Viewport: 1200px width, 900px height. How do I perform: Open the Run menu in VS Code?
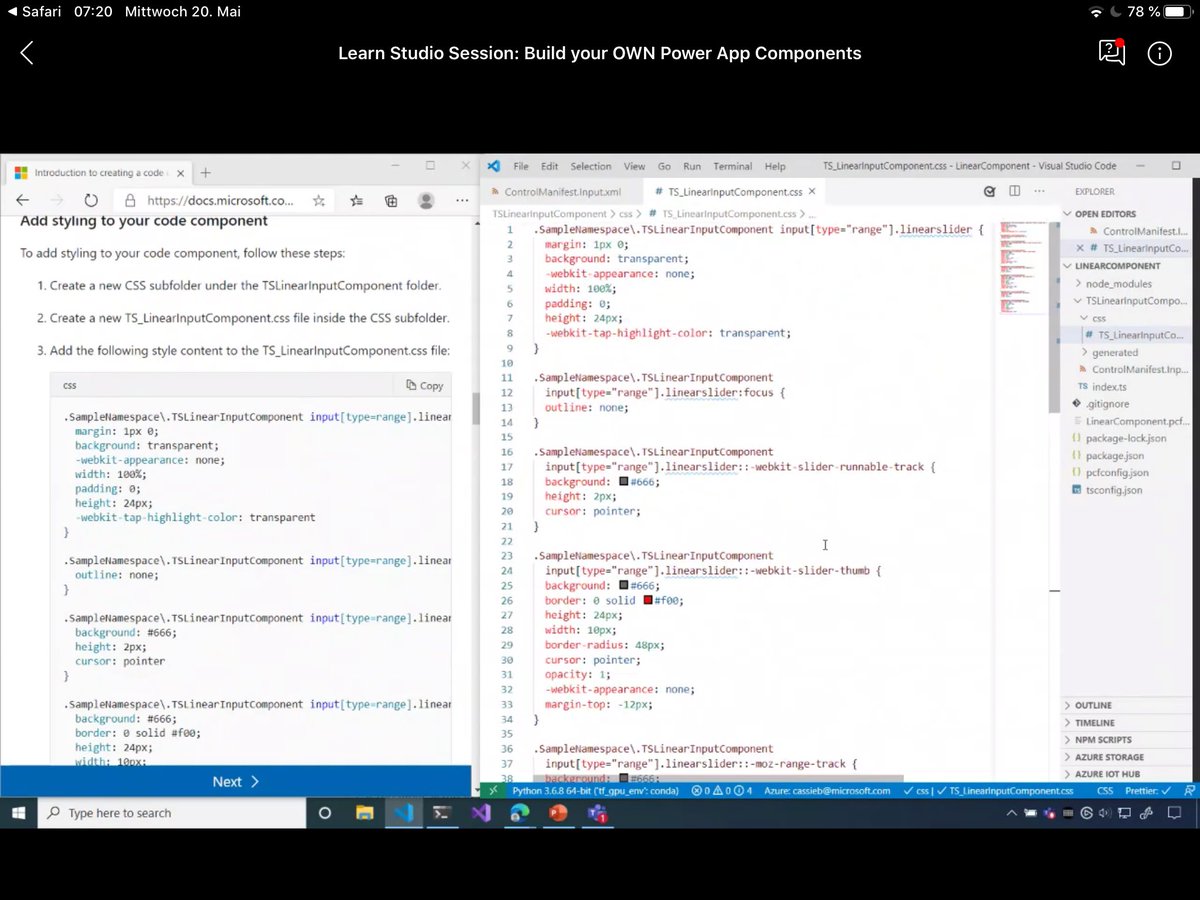click(x=692, y=166)
